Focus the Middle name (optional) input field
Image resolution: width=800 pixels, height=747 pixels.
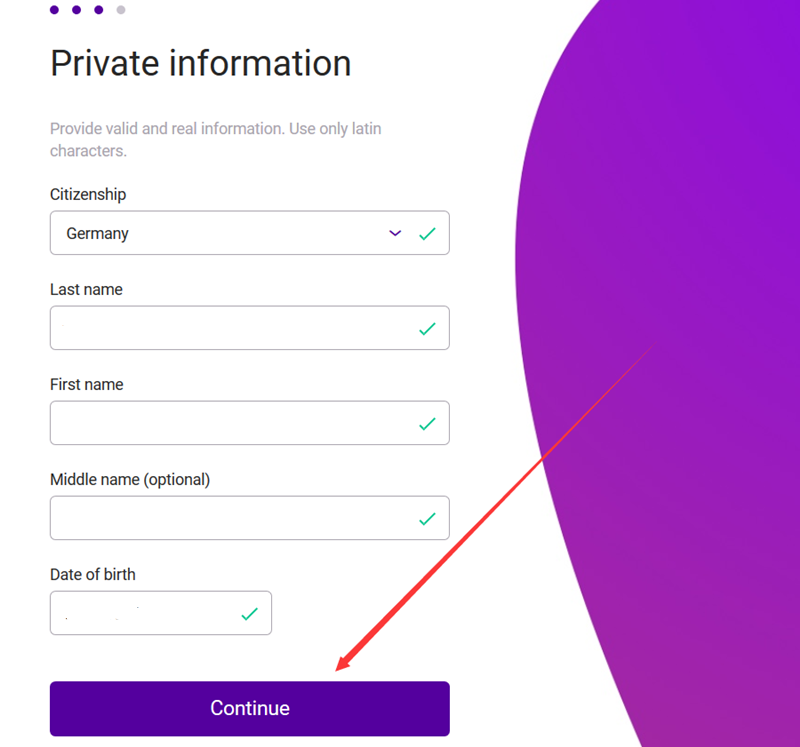click(x=230, y=518)
